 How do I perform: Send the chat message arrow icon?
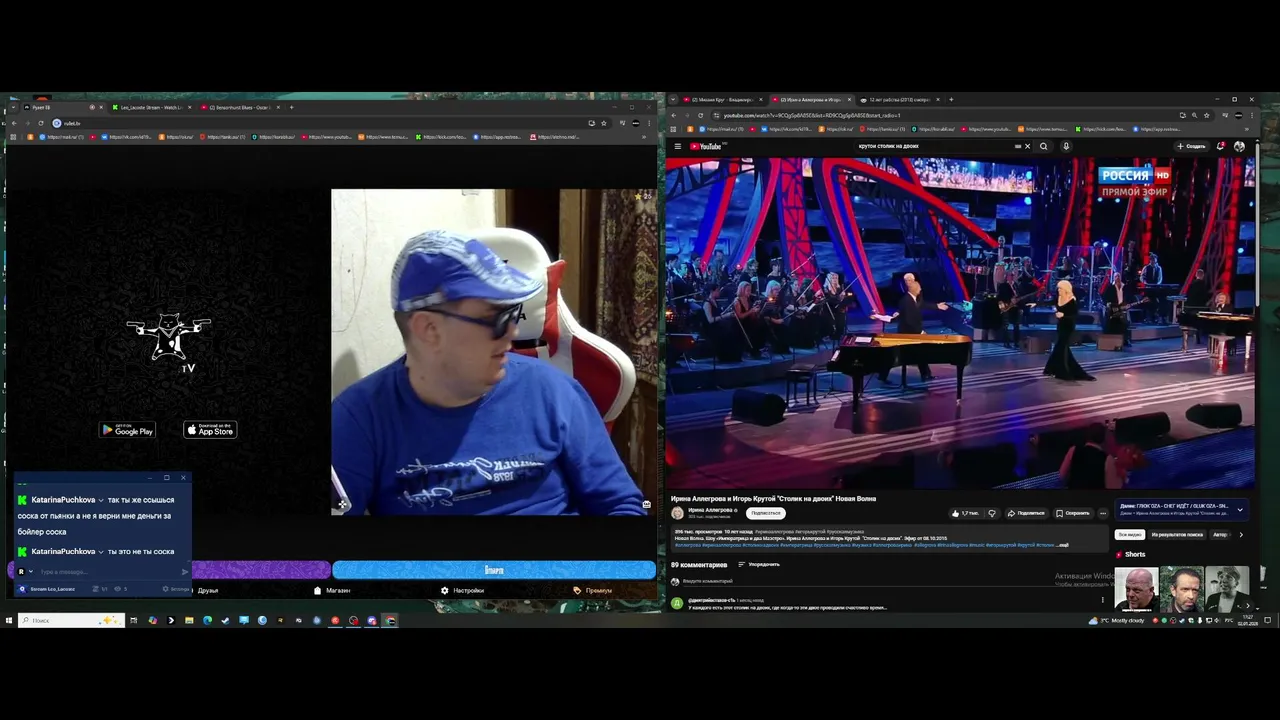[x=185, y=572]
